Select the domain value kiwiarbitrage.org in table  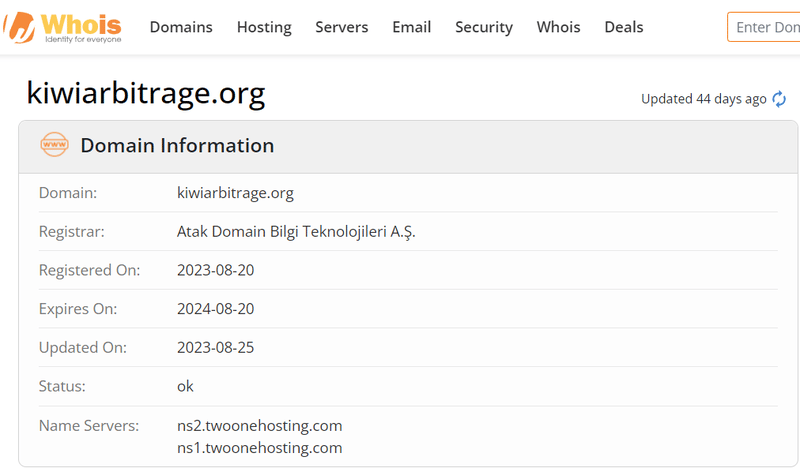tap(235, 193)
